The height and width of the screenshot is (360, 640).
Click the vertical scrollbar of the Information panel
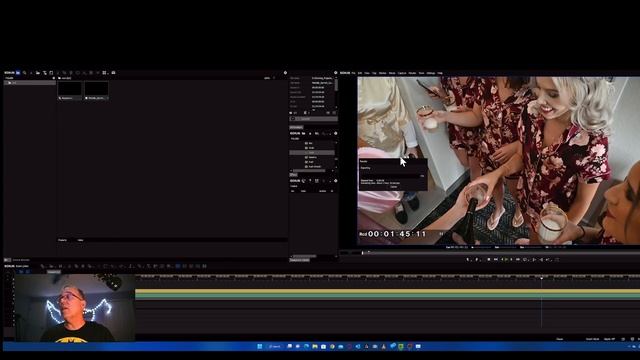click(336, 85)
